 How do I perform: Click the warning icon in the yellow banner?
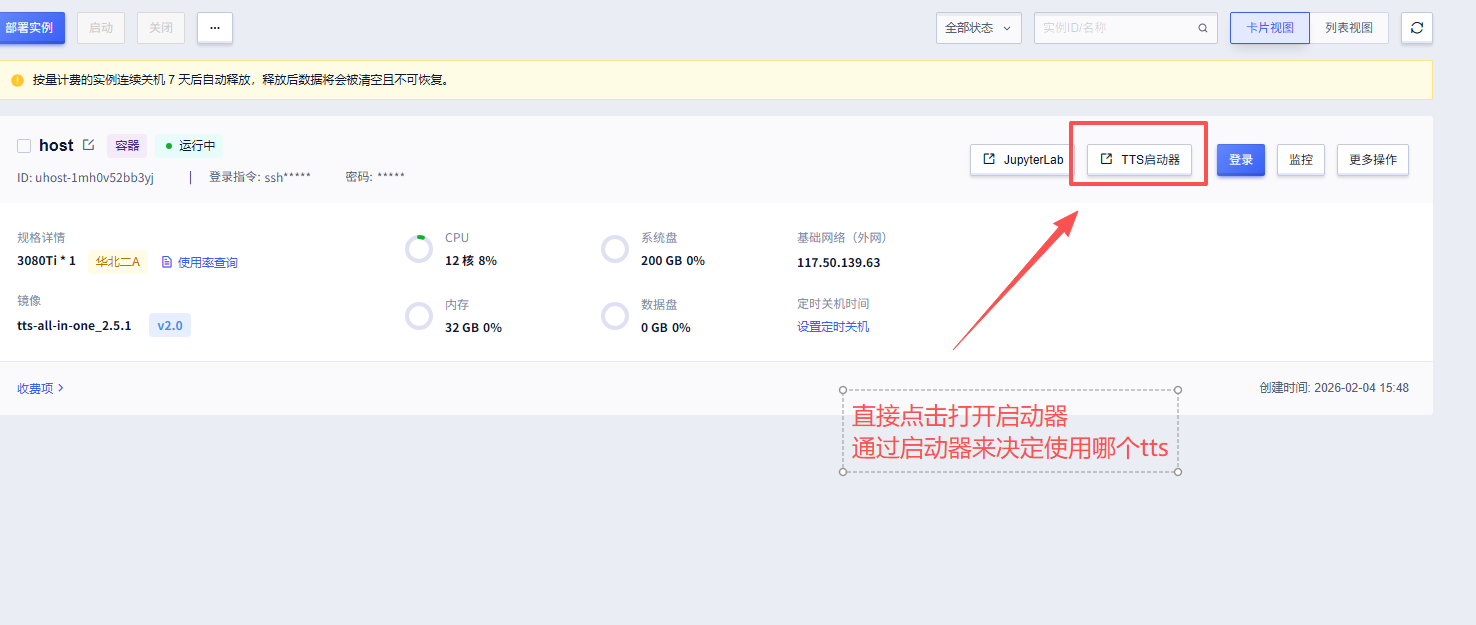pyautogui.click(x=17, y=78)
